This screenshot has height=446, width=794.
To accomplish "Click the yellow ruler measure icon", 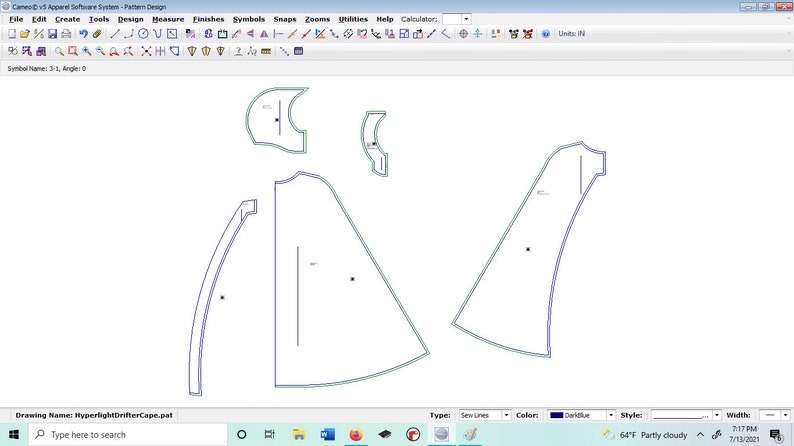I will click(x=266, y=51).
